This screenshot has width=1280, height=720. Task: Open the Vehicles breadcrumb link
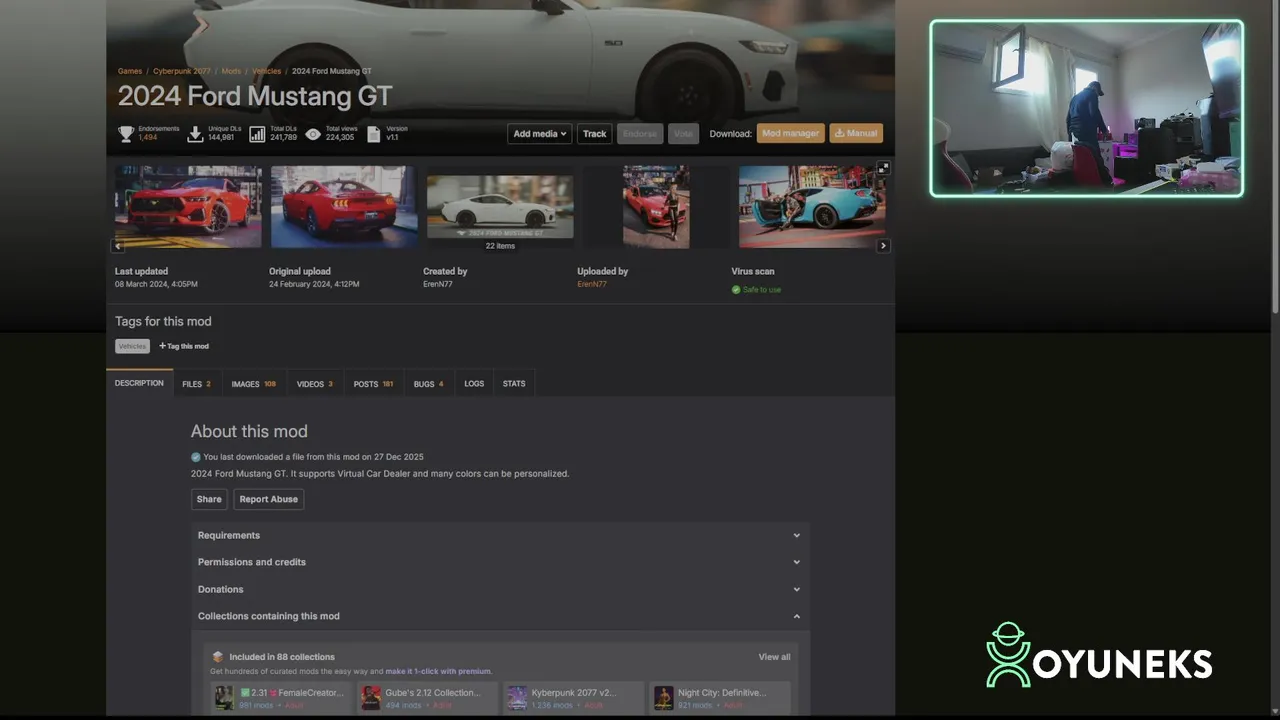click(266, 71)
